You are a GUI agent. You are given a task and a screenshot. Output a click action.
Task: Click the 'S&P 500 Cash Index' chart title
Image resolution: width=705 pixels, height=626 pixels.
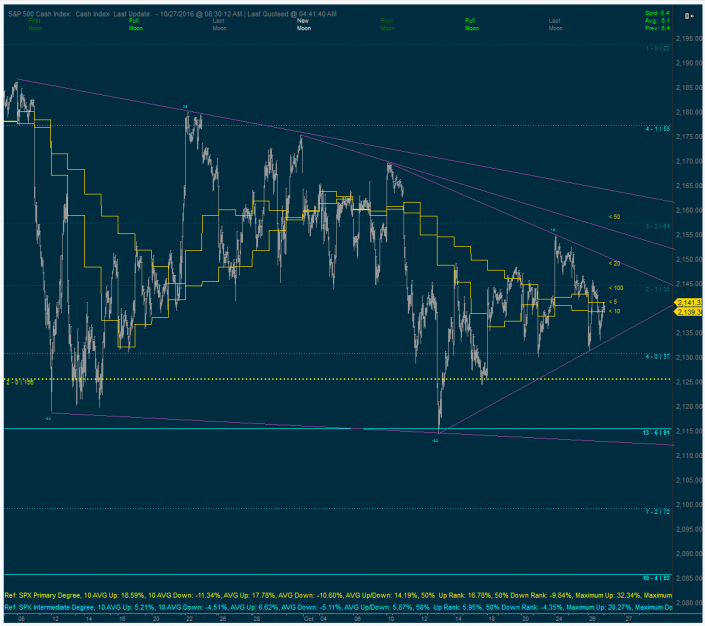click(39, 14)
